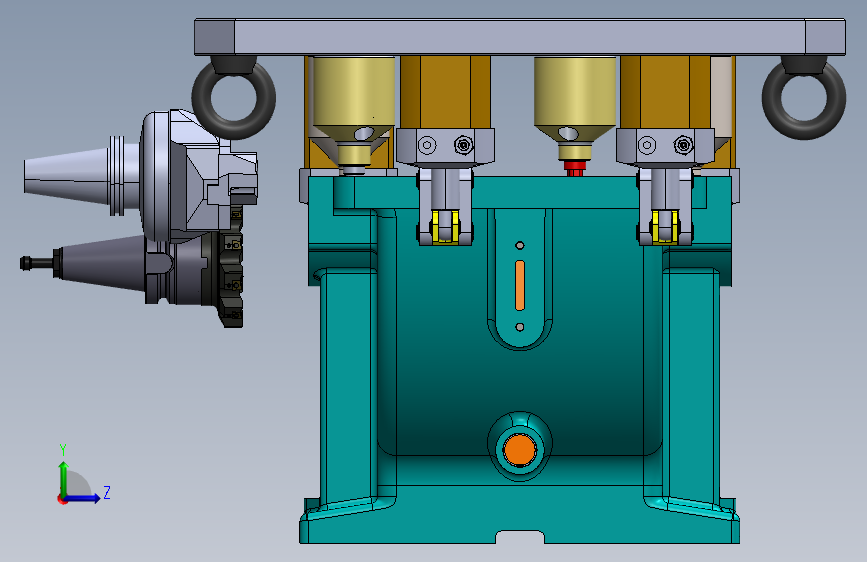This screenshot has height=562, width=867.
Task: Click the Y label on the triad
Action: click(63, 449)
